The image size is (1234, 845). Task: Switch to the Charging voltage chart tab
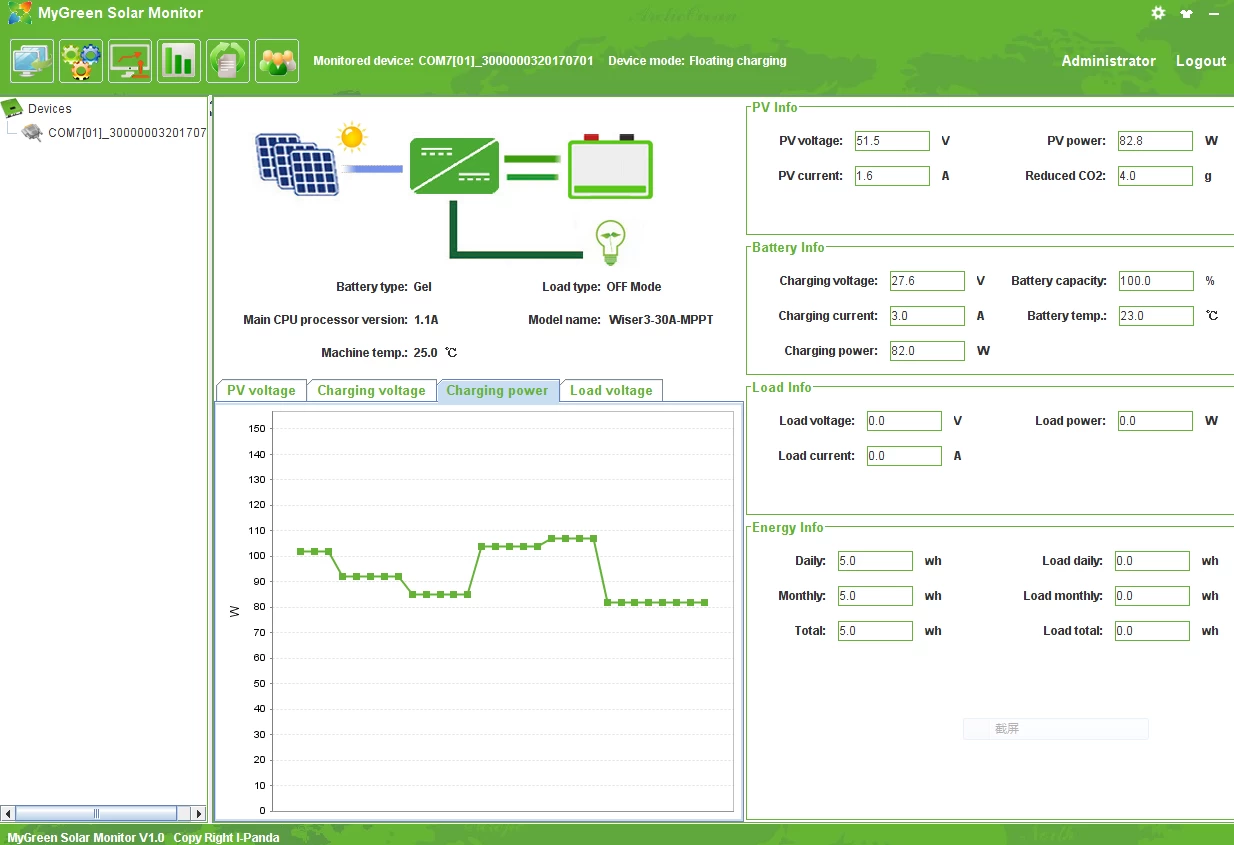371,390
